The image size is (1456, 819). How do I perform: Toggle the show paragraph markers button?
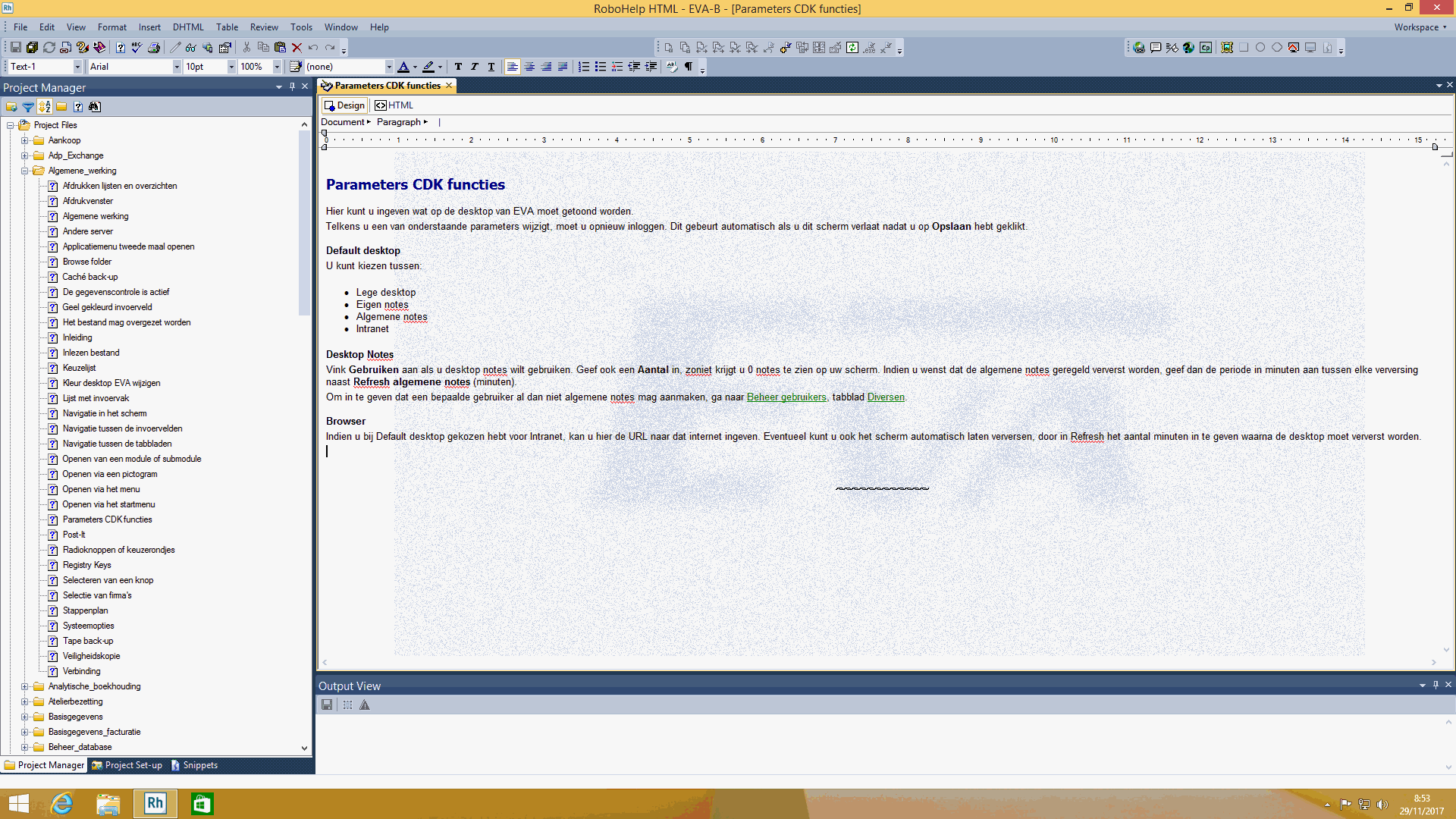689,67
